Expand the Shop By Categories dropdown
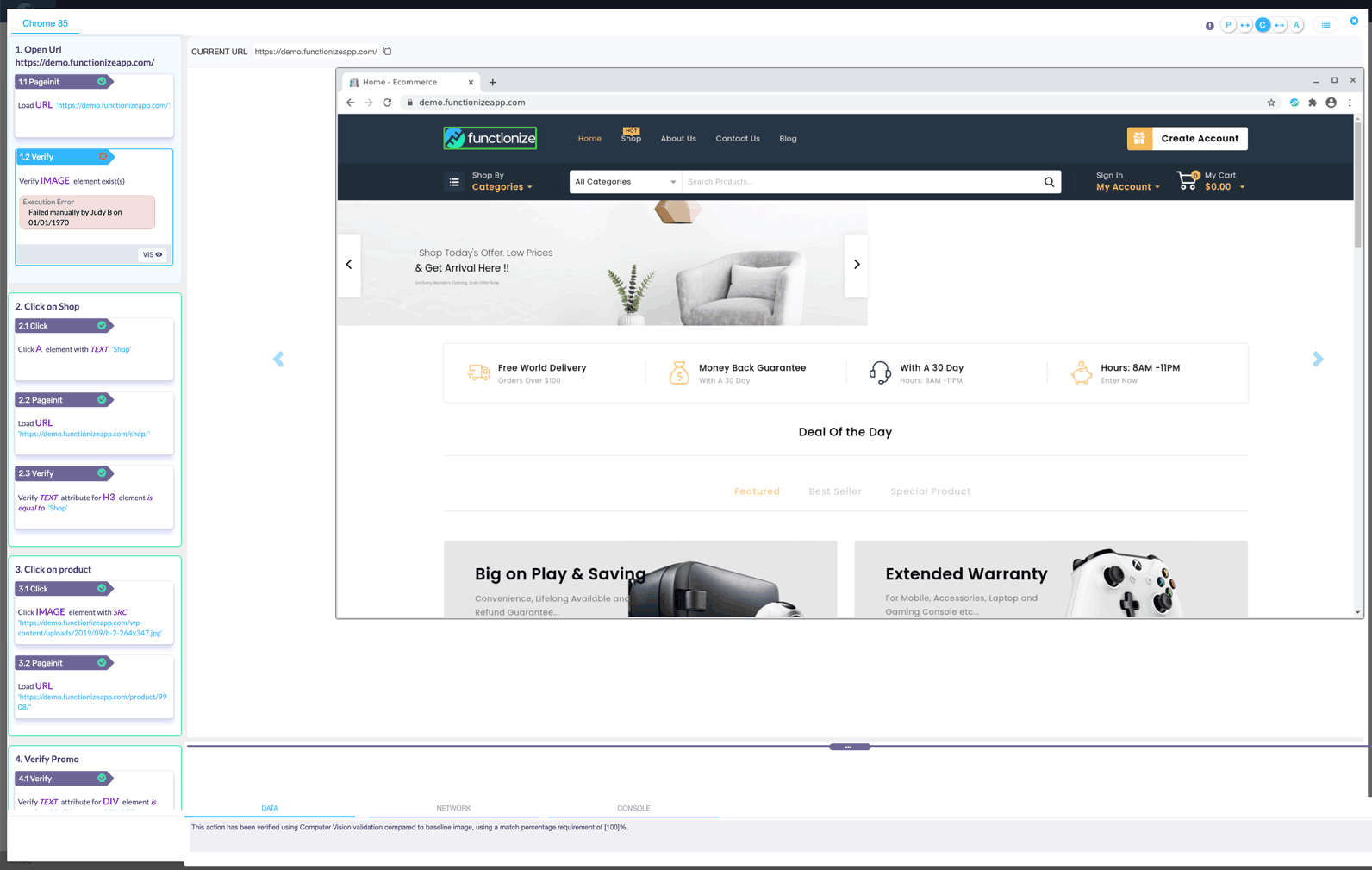The height and width of the screenshot is (870, 1372). [502, 181]
